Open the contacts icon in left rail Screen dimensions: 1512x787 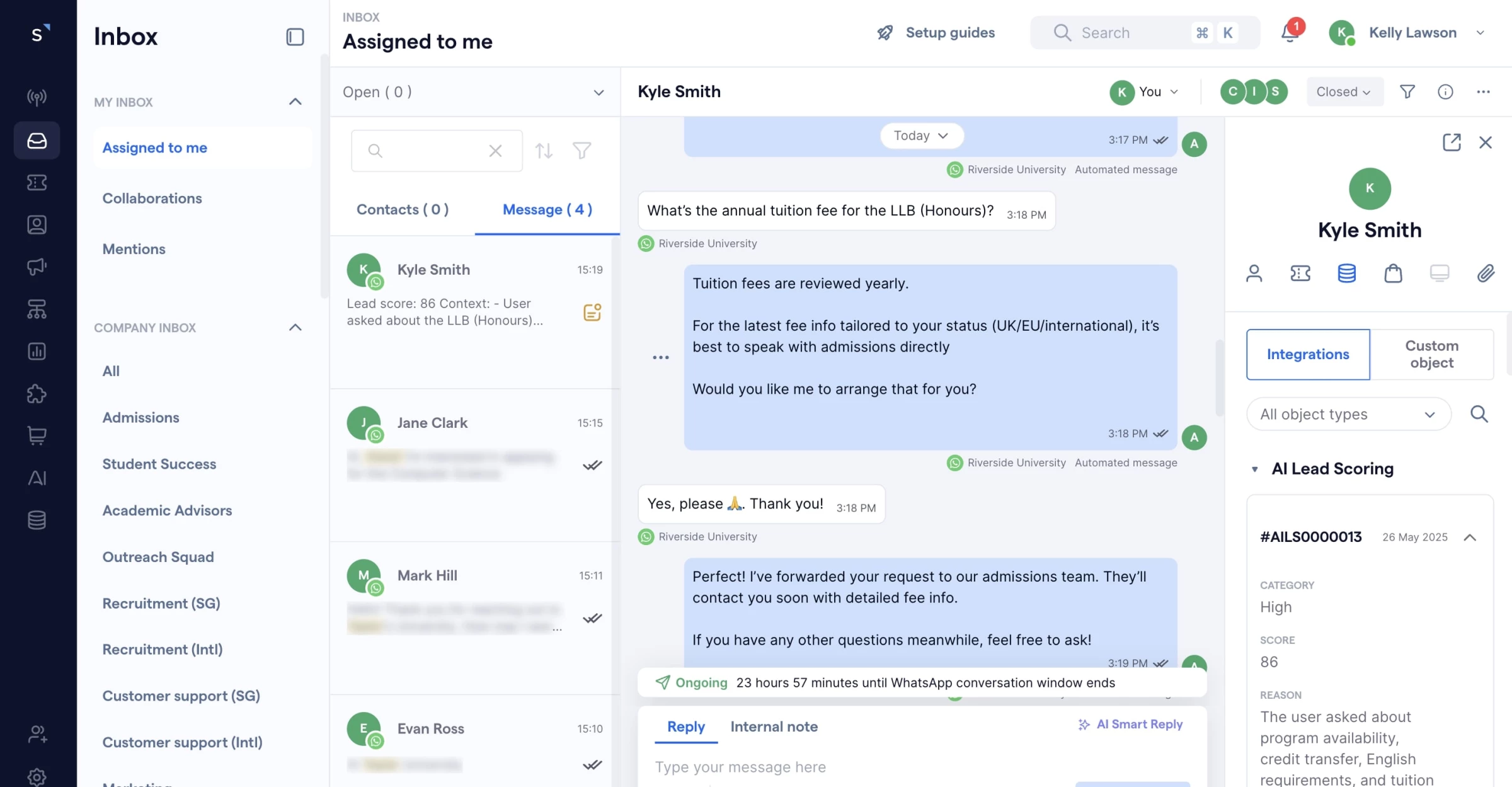(37, 225)
